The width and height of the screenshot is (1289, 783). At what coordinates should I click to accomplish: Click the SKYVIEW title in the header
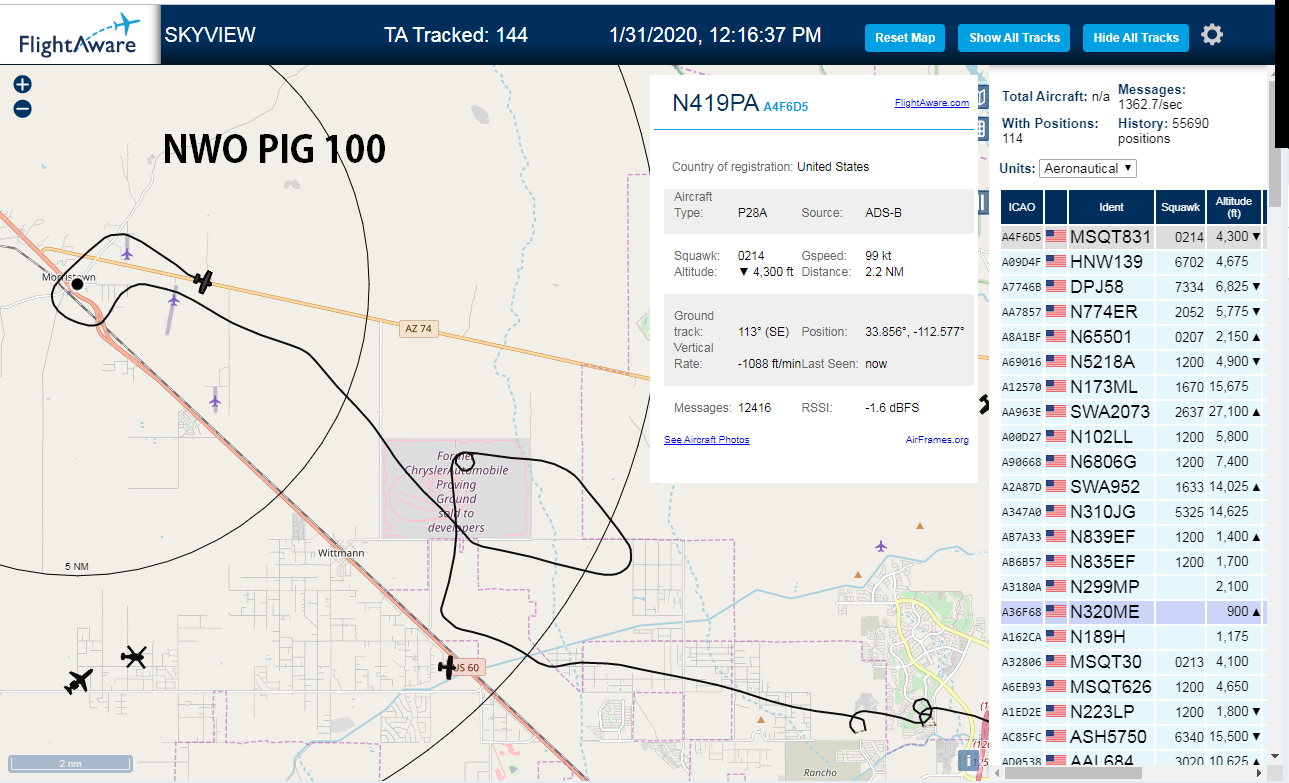coord(210,35)
